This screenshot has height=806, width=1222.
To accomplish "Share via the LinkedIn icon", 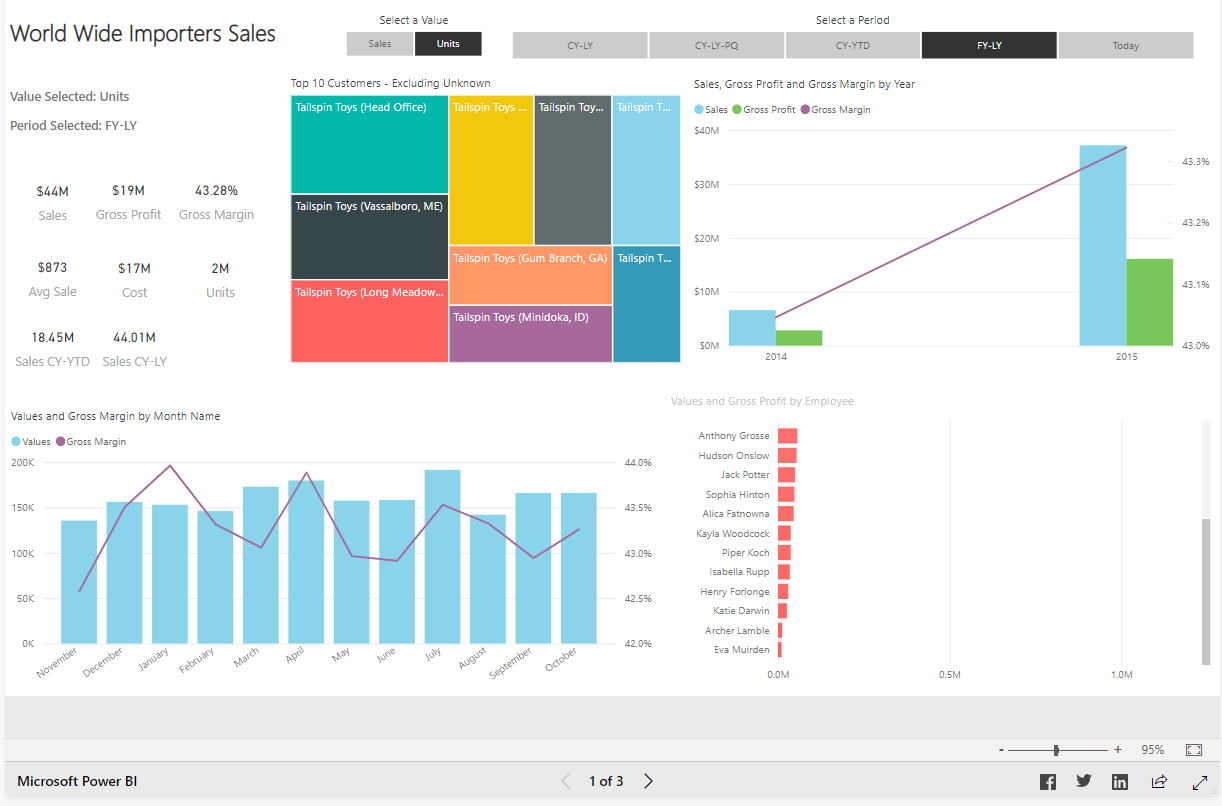I will 1120,782.
